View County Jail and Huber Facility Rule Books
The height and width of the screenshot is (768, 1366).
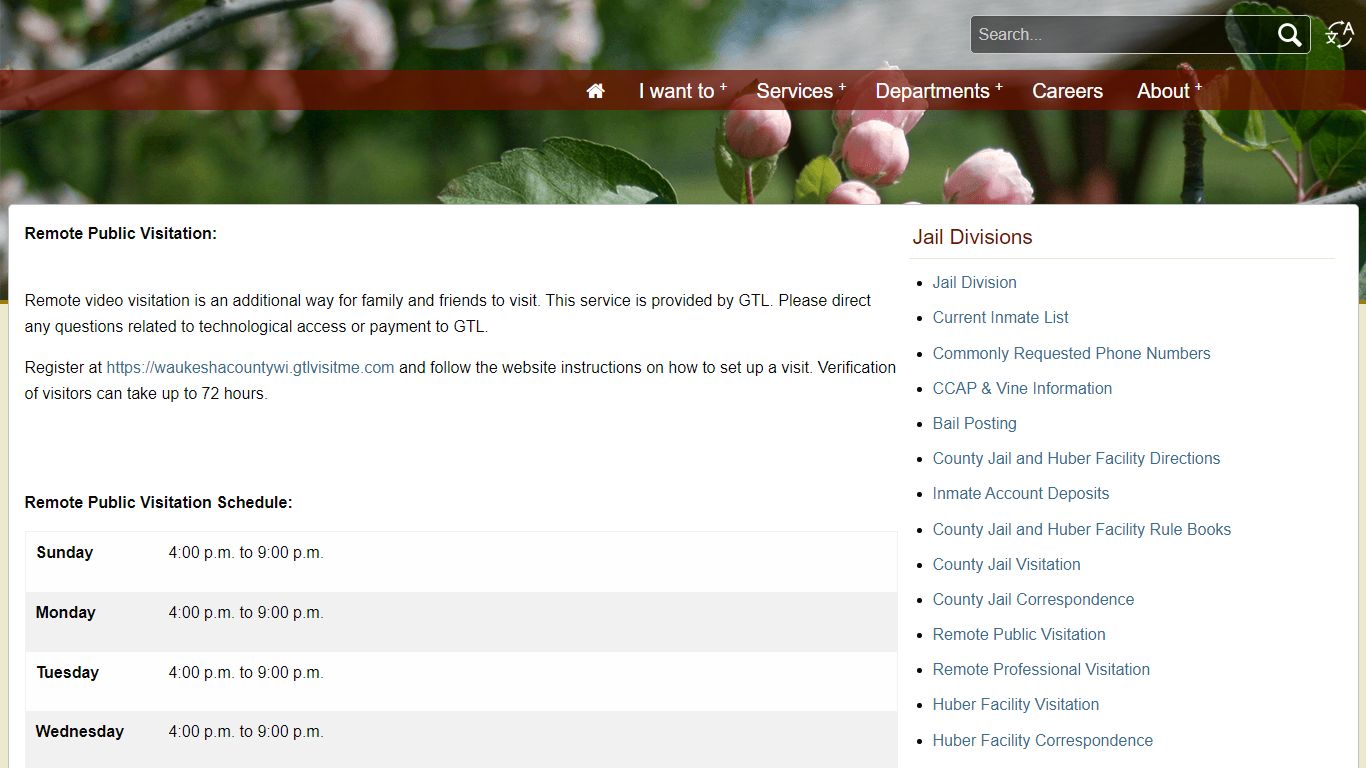point(1081,529)
